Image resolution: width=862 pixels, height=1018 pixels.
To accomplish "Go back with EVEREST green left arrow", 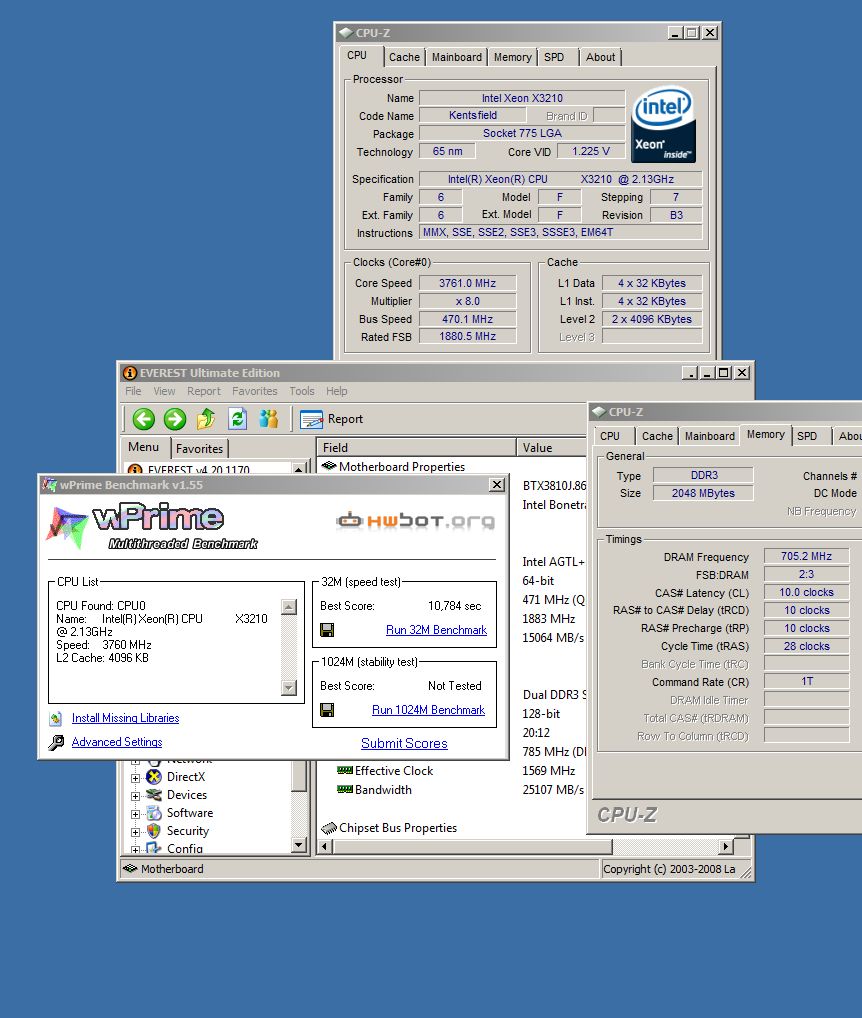I will 143,419.
